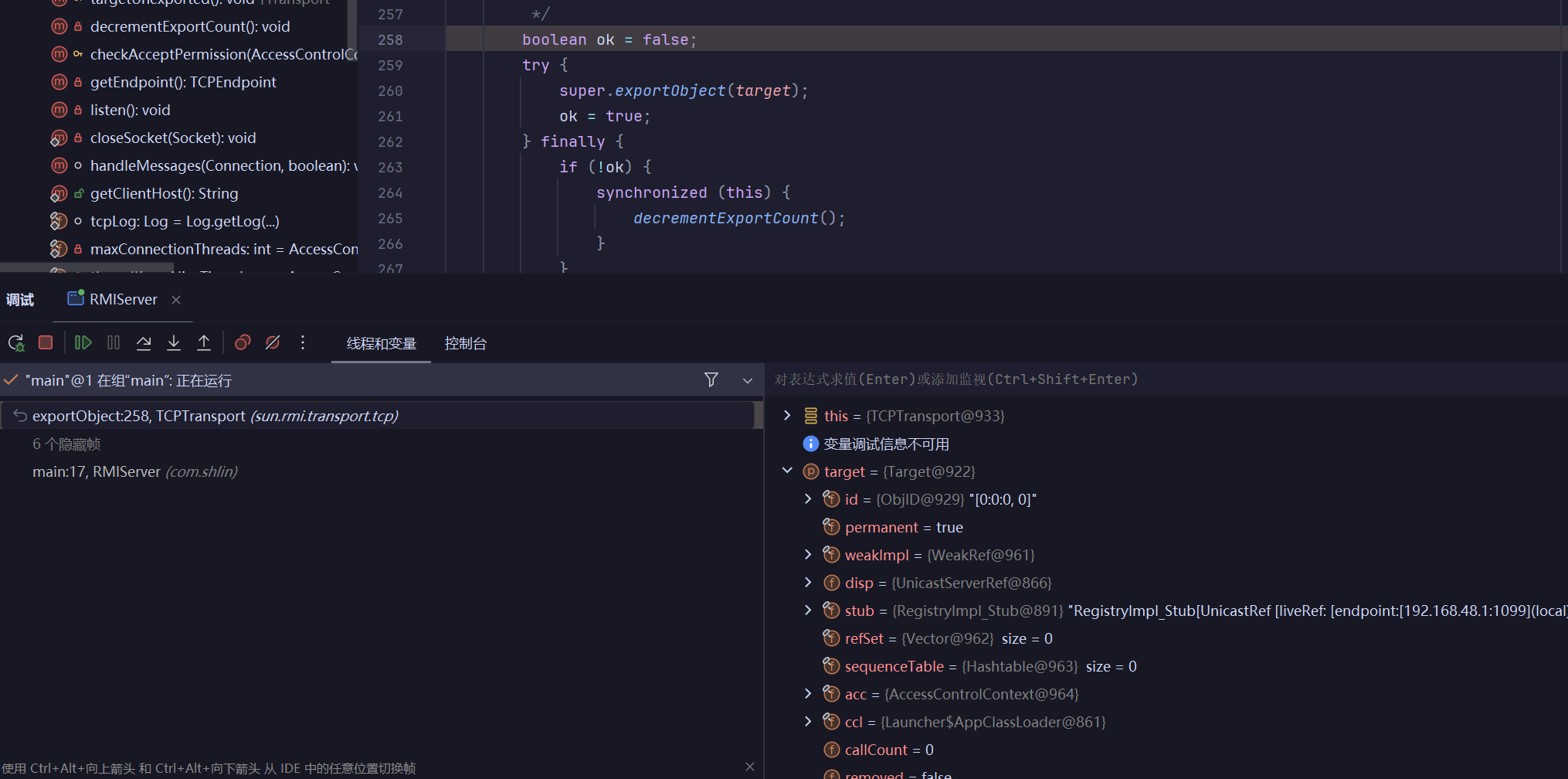Click the Rerun debug session icon
The height and width of the screenshot is (779, 1568).
point(16,342)
